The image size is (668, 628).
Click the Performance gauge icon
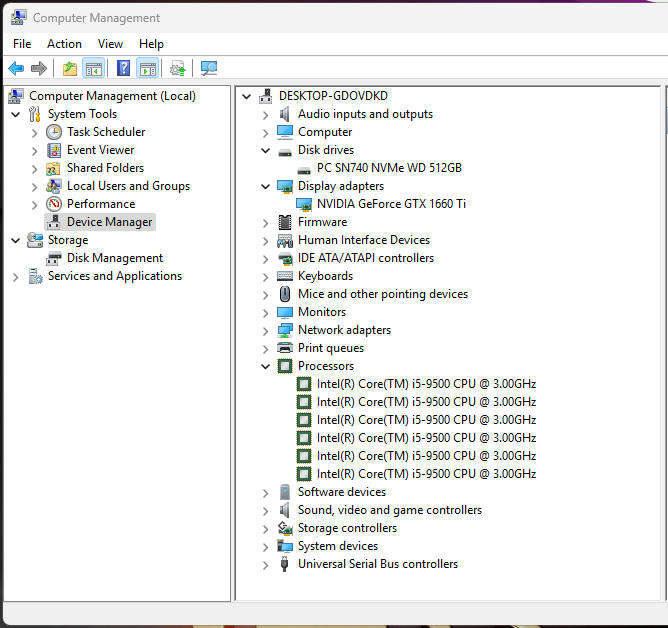[x=54, y=204]
